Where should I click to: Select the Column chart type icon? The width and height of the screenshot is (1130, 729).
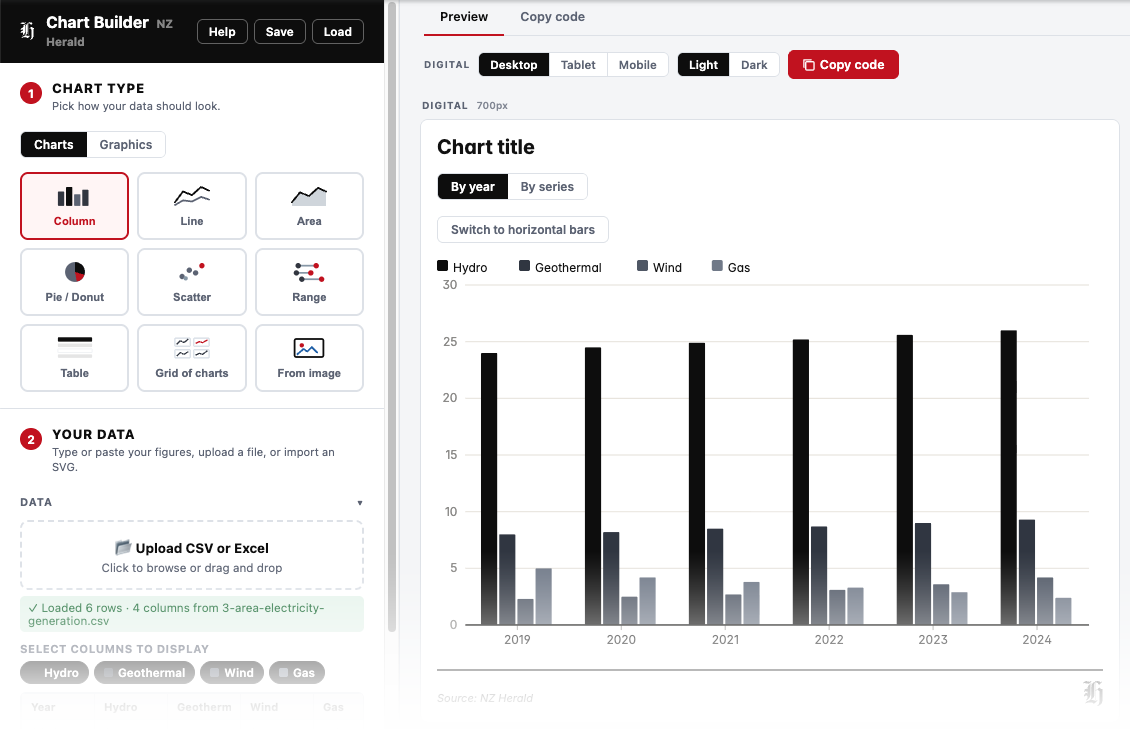pos(74,197)
